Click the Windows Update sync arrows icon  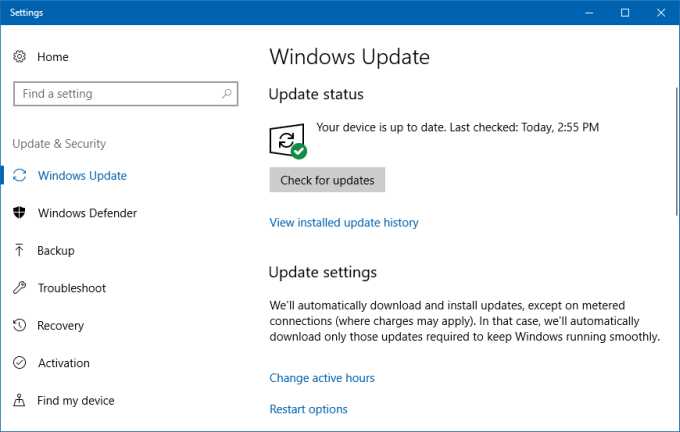point(20,175)
